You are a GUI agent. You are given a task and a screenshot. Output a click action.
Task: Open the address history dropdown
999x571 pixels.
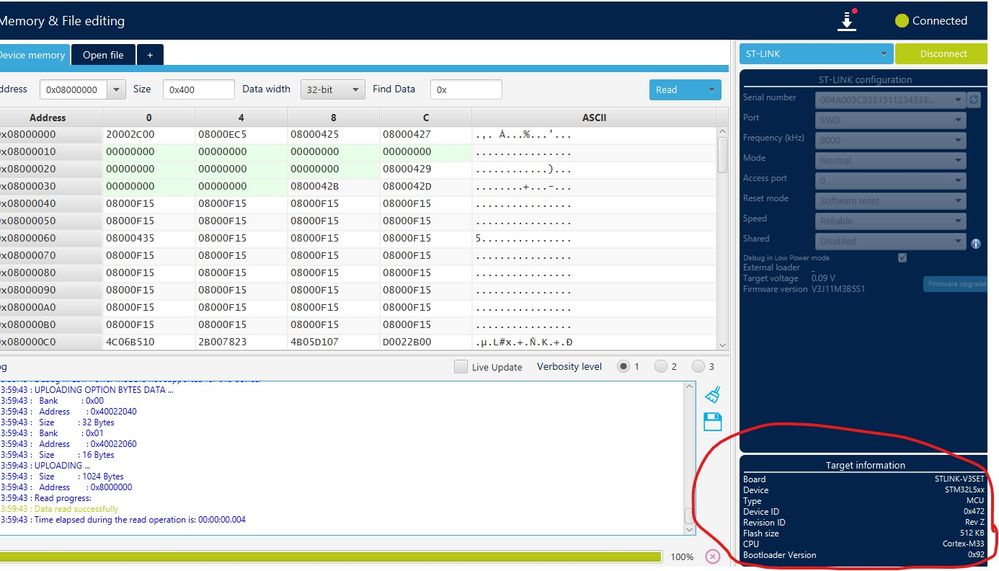click(x=116, y=90)
